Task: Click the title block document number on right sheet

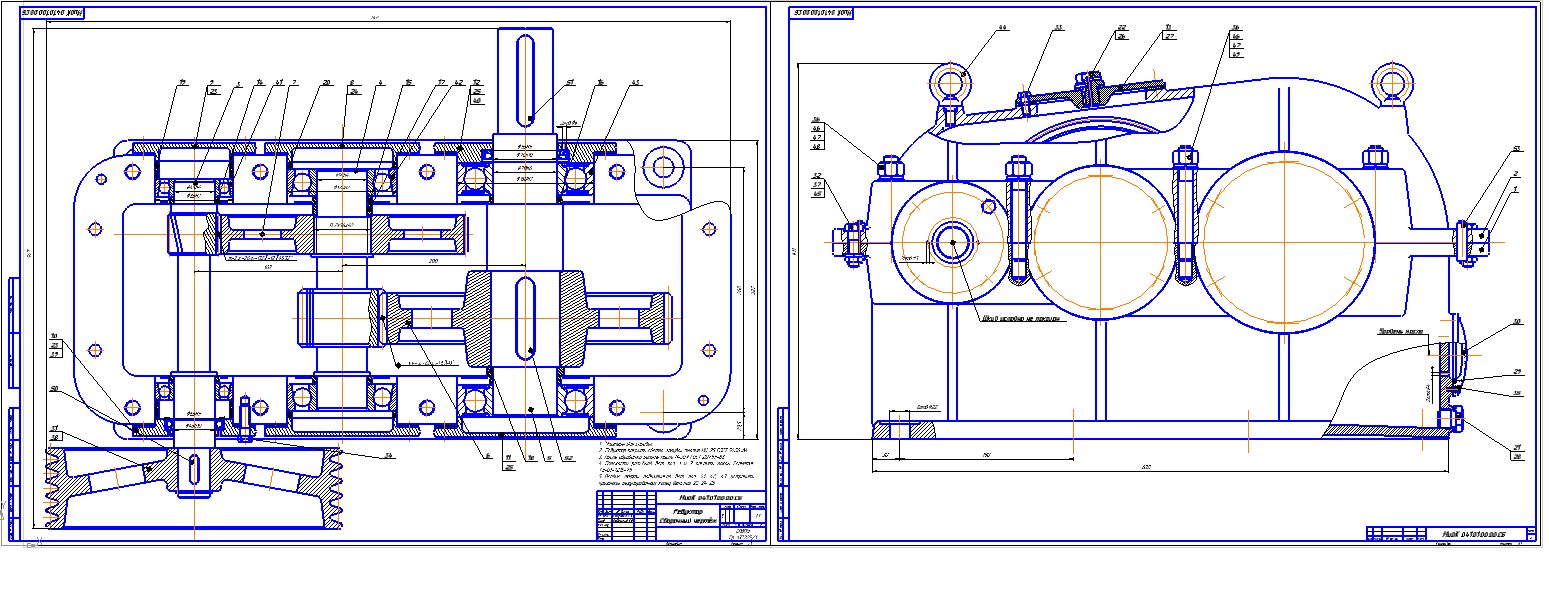Action: click(1465, 533)
